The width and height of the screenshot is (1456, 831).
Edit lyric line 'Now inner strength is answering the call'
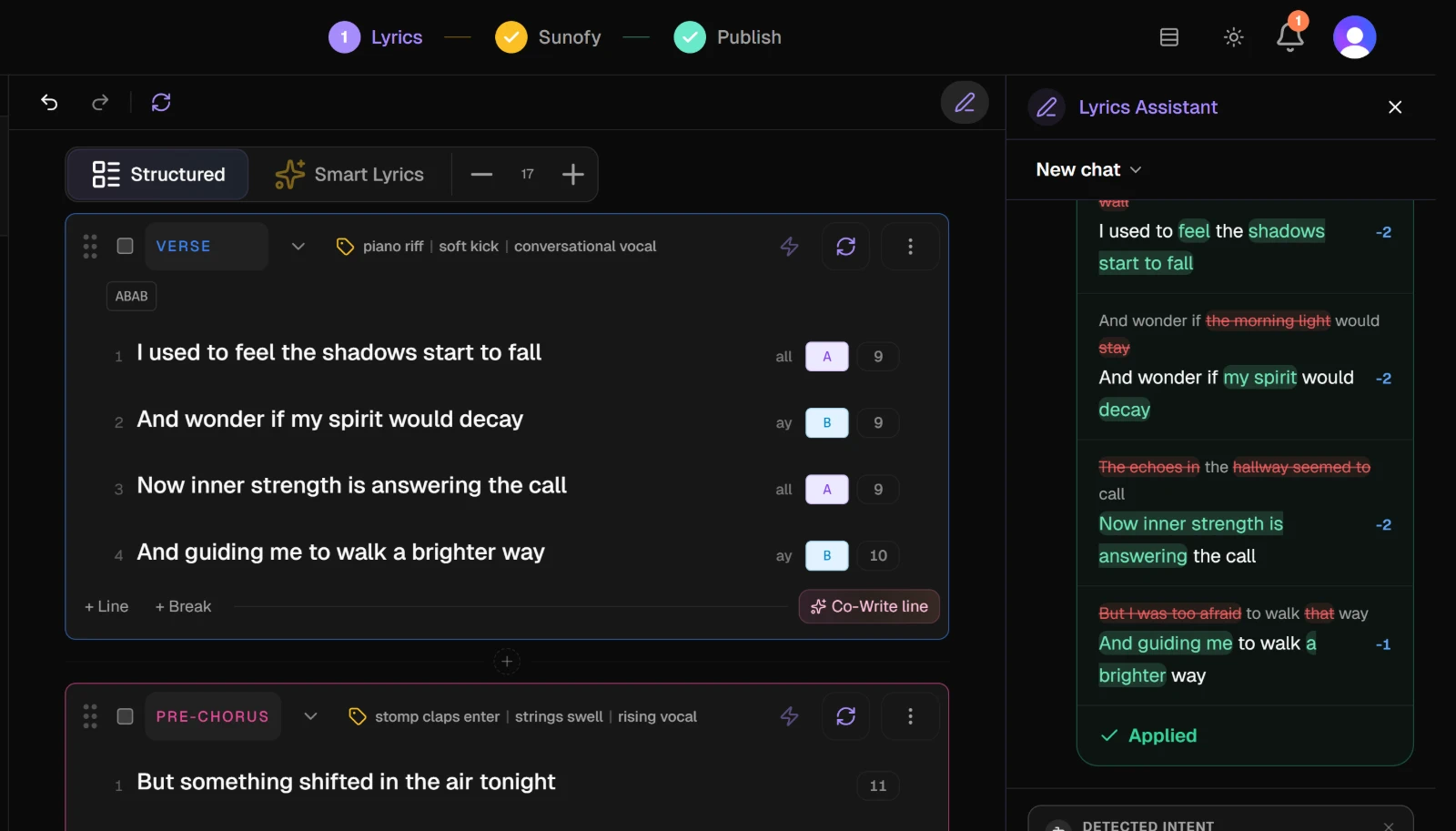352,486
